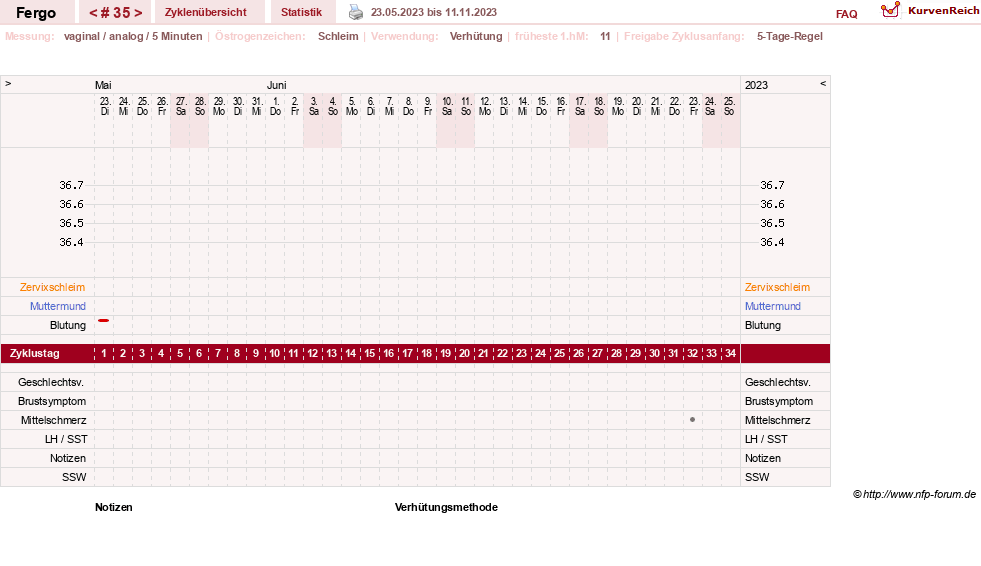
Task: Click the red bleeding marker on day 1
Action: coord(104,320)
